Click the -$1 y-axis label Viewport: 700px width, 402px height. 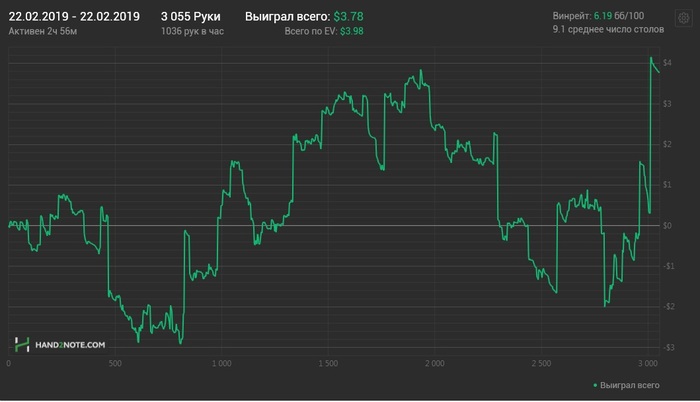pos(668,266)
